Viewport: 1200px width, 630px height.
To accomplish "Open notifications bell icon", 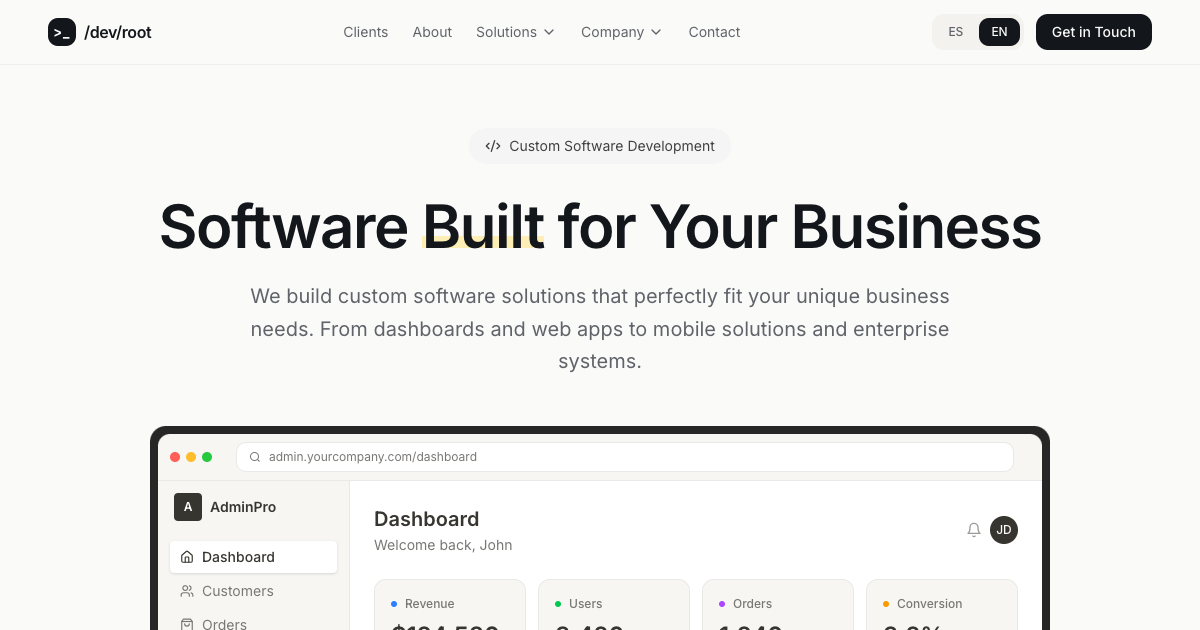I will (974, 530).
